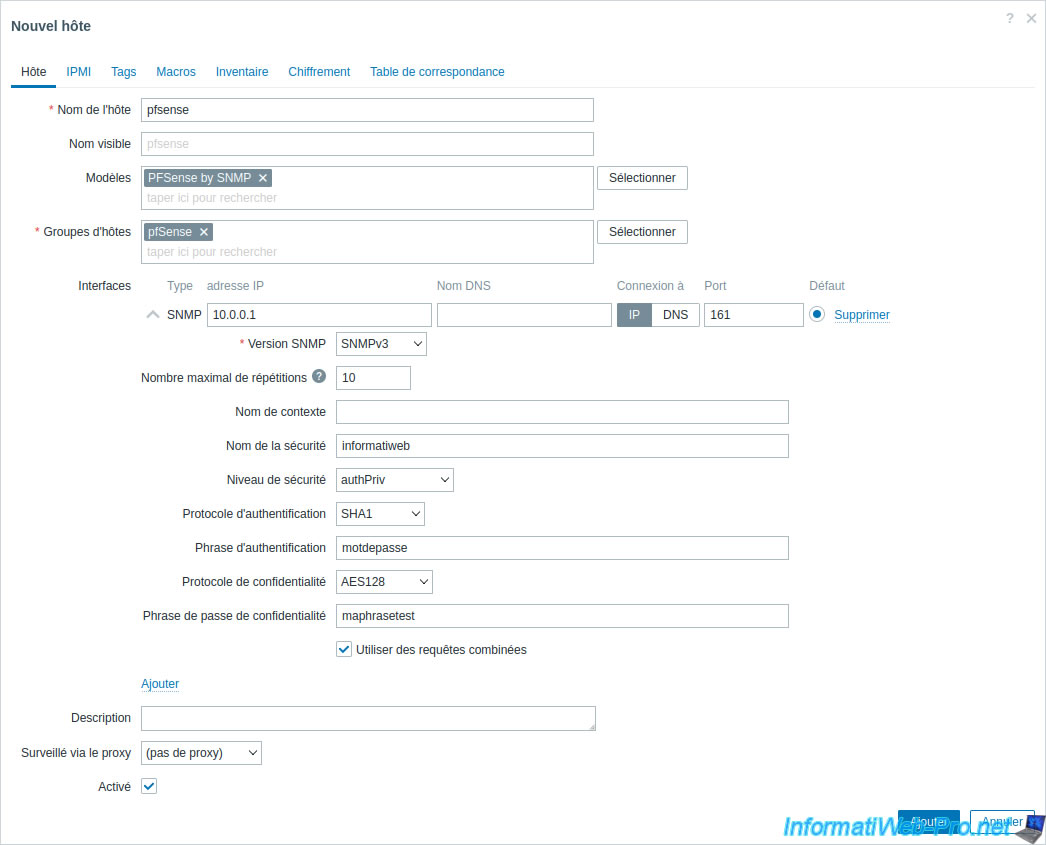
Task: Select DNS in Connexion à toggle
Action: 675,315
